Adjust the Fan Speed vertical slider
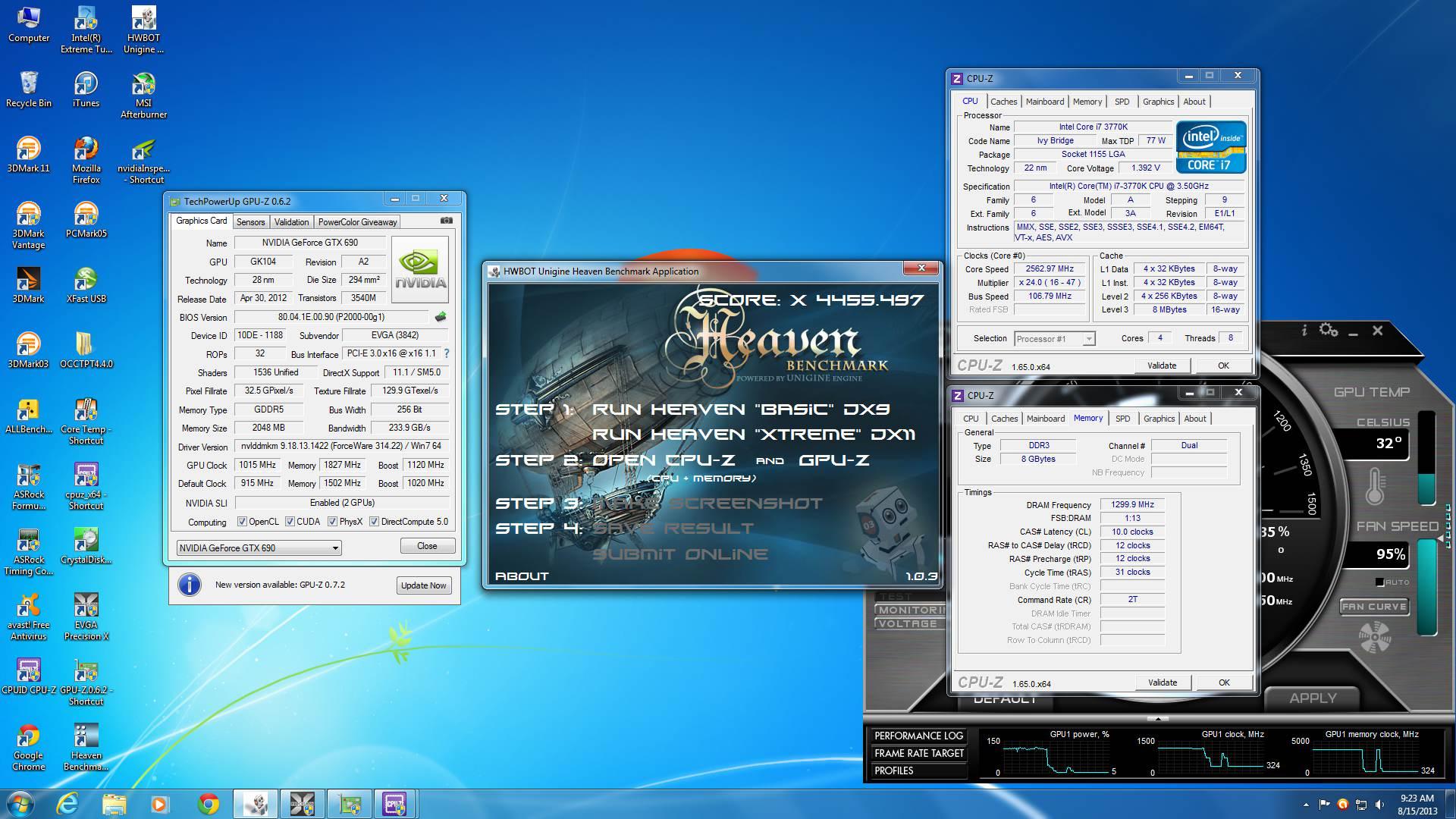Screen dimensions: 1456x819 [1427, 588]
